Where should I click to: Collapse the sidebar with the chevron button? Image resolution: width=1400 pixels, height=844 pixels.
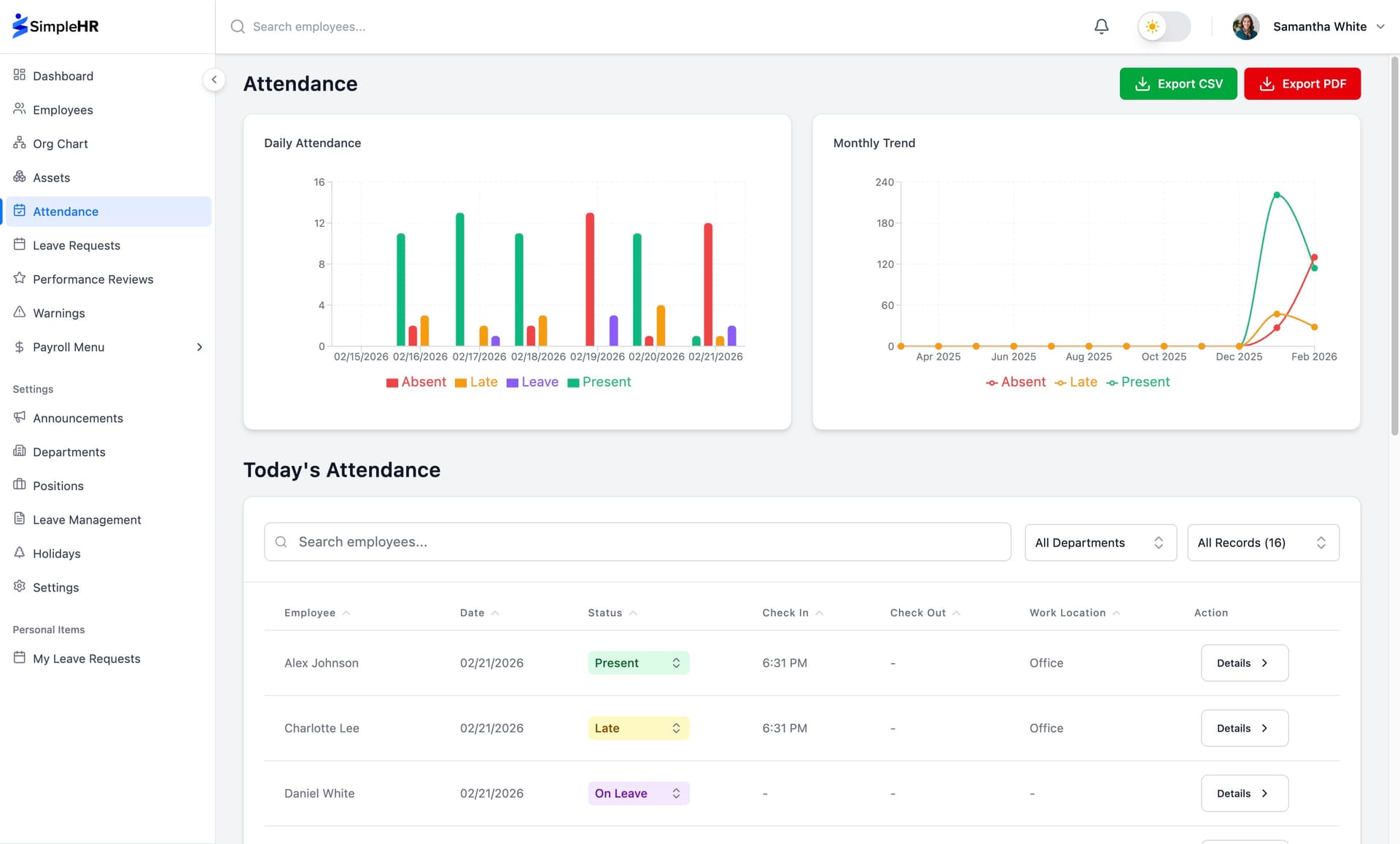pyautogui.click(x=214, y=80)
